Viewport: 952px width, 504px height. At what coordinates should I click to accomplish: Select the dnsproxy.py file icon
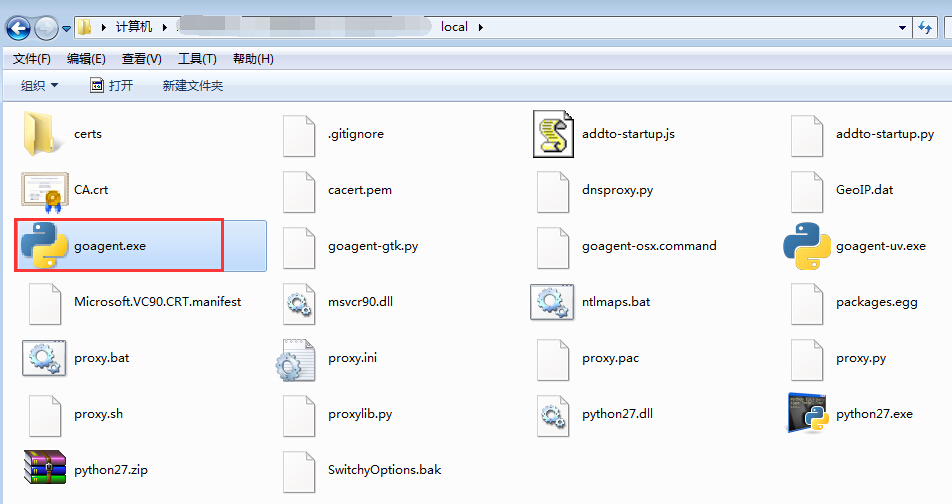point(552,192)
